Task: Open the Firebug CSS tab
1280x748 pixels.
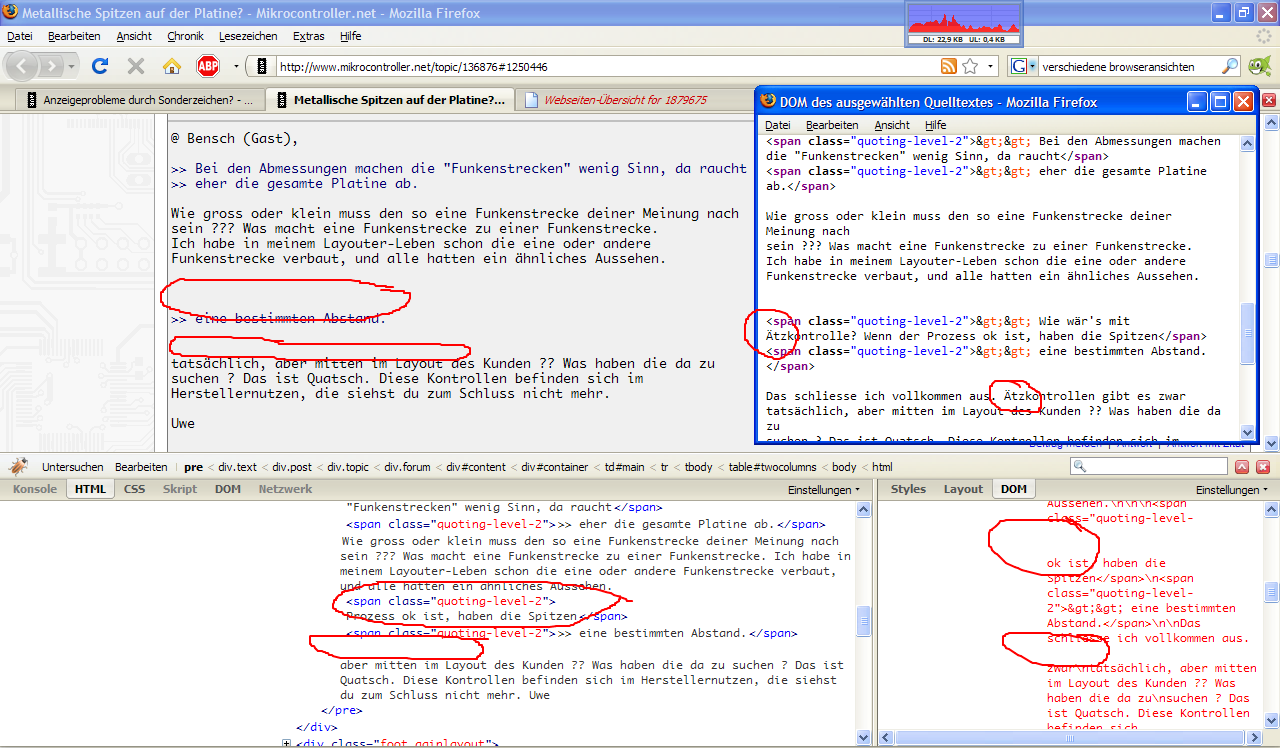Action: click(134, 489)
